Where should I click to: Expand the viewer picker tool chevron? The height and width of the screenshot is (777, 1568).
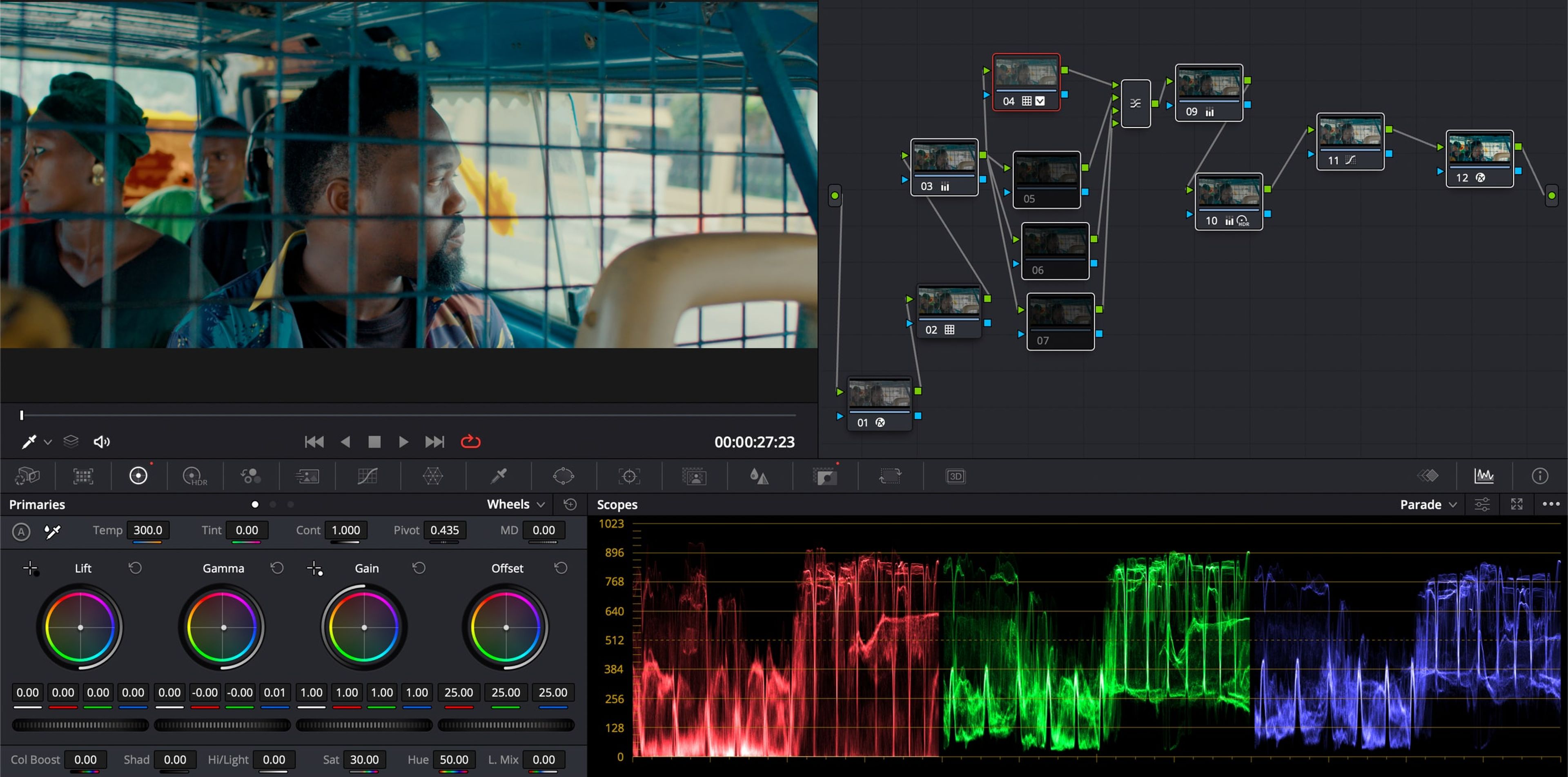click(47, 442)
